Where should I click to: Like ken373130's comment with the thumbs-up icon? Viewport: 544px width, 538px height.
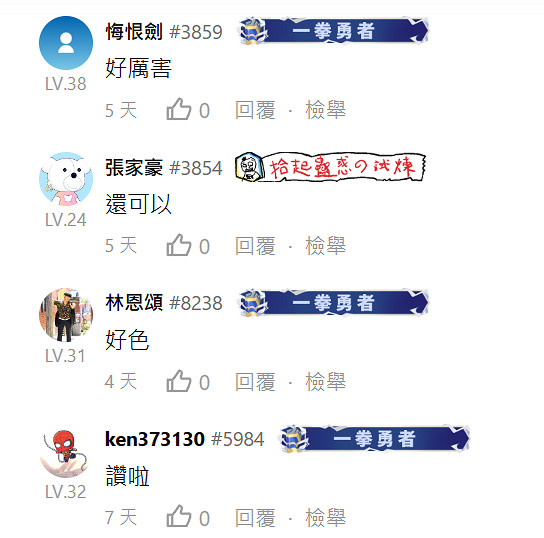tap(179, 516)
